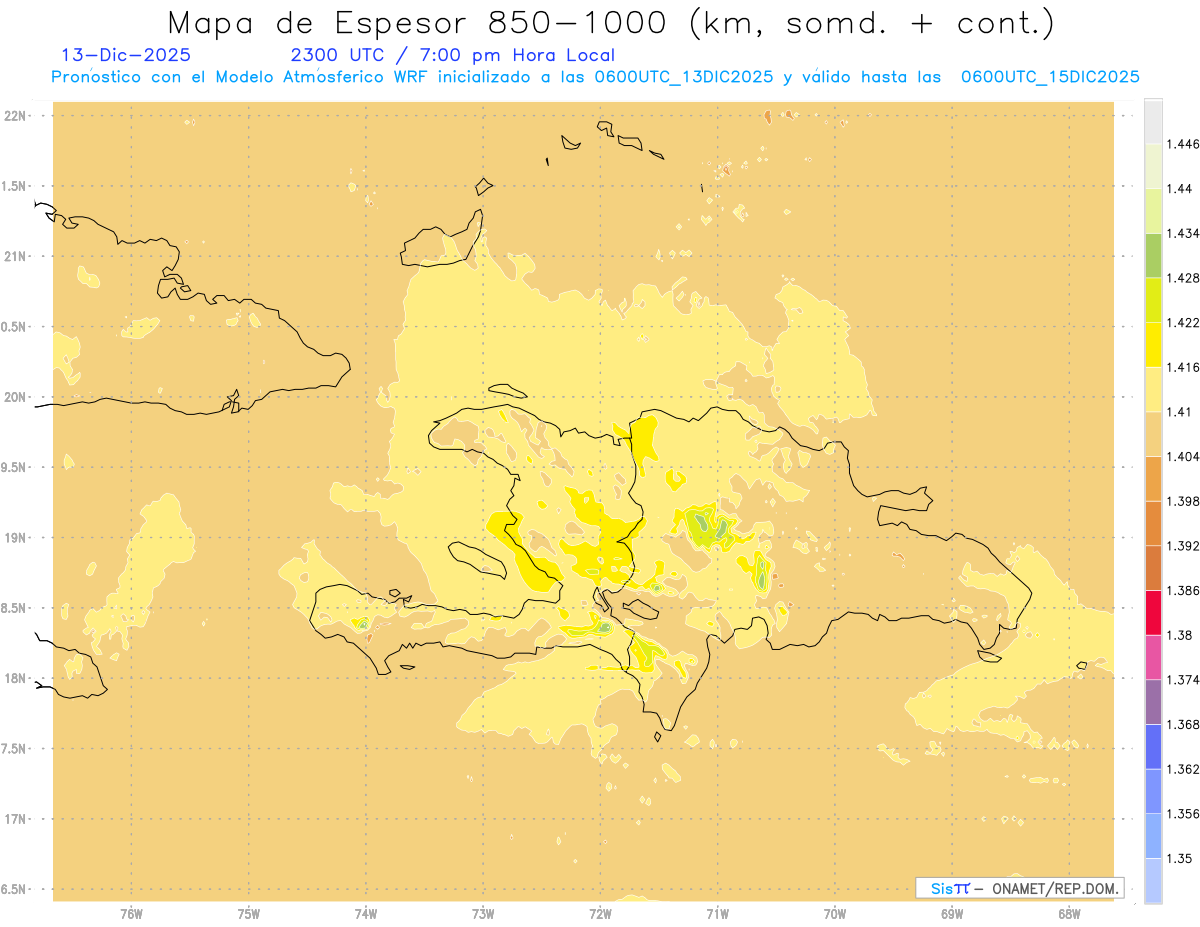Click the colorbar value "1.404"
The height and width of the screenshot is (927, 1200).
(1183, 456)
